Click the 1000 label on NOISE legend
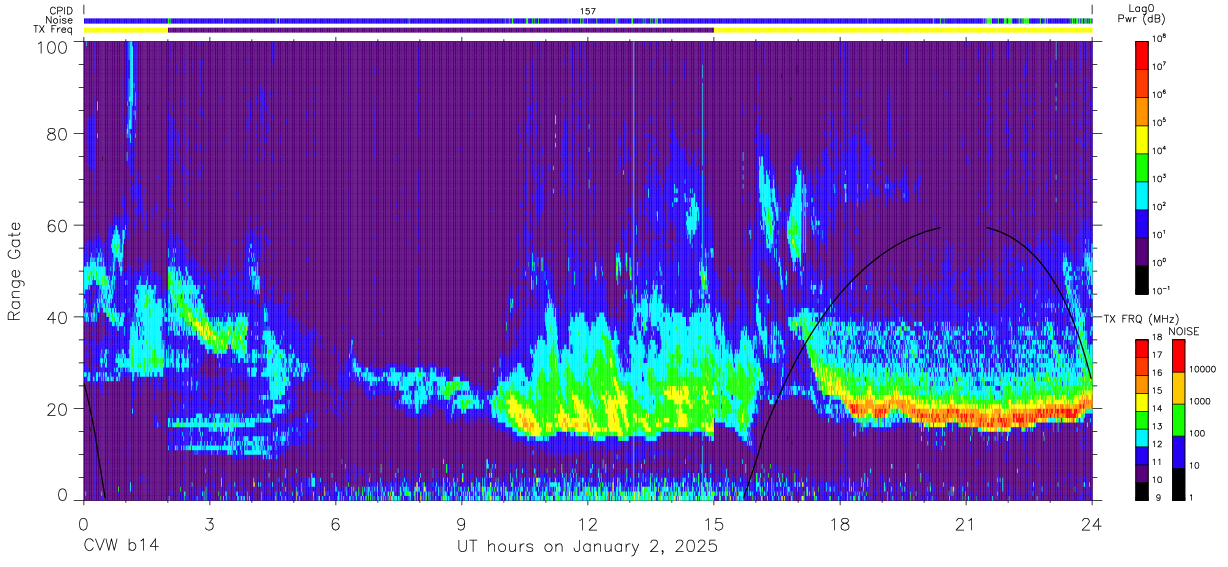 1201,401
